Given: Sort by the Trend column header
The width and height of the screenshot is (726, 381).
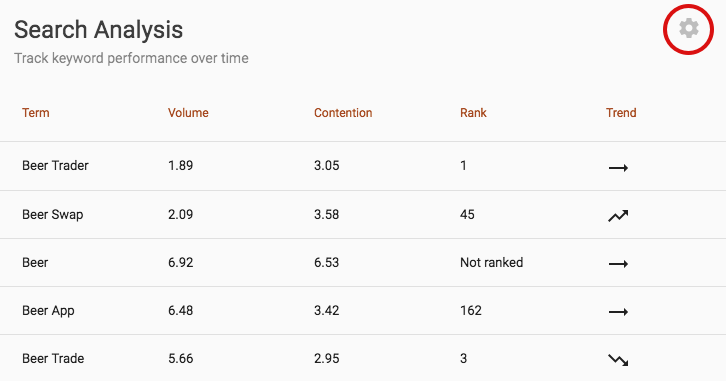Looking at the screenshot, I should click(621, 113).
